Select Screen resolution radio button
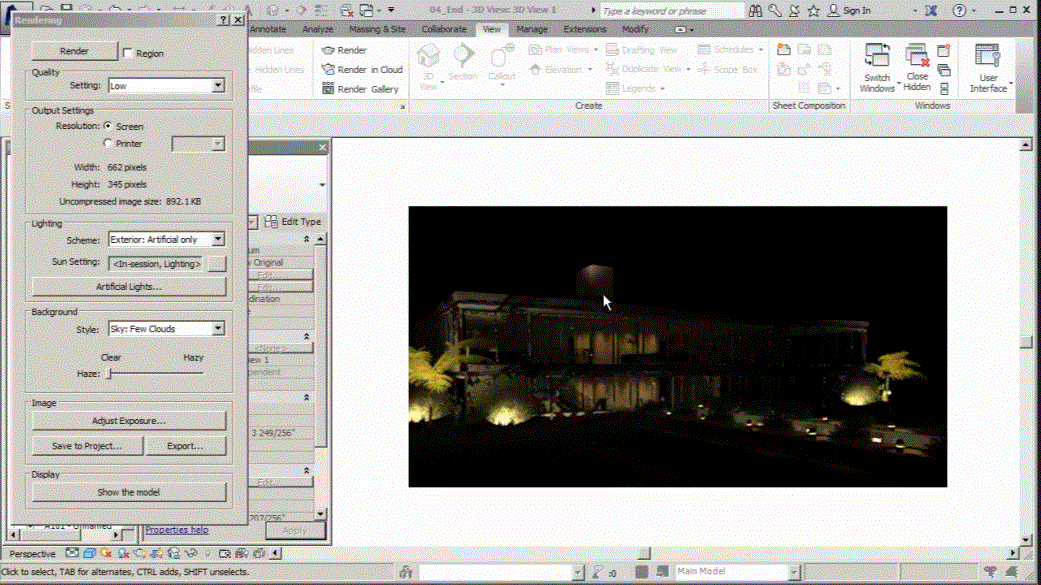 [108, 125]
